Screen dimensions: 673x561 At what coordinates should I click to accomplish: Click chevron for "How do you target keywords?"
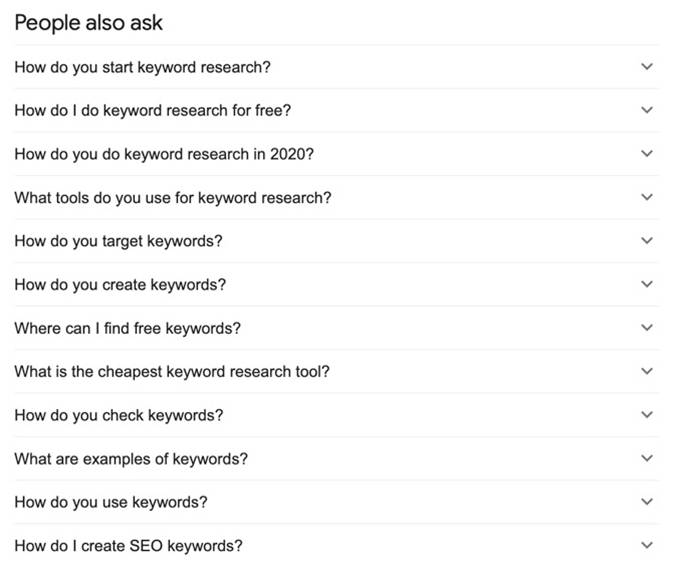[646, 241]
